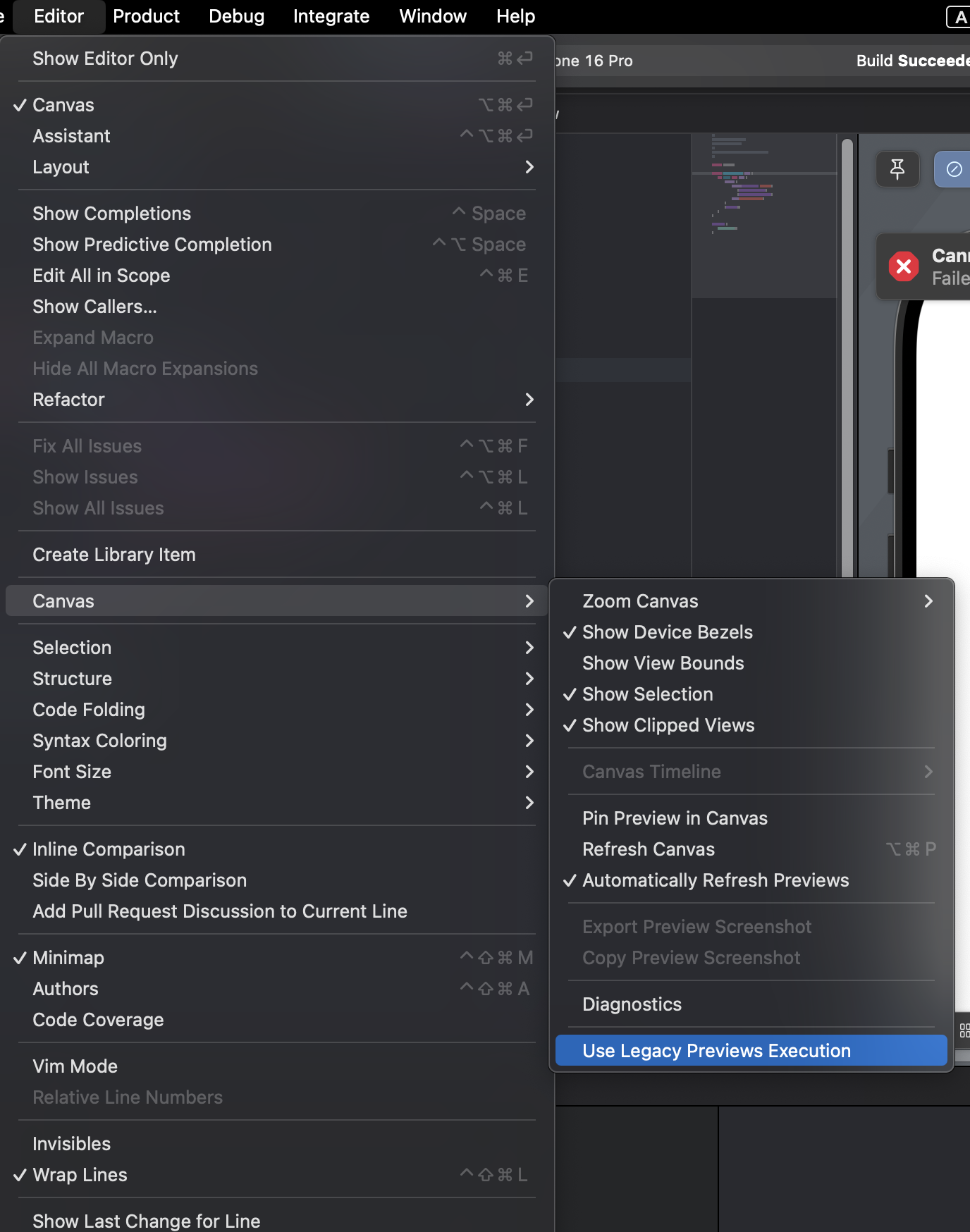Open Diagnostics from Canvas submenu
The height and width of the screenshot is (1232, 970).
coord(751,1004)
